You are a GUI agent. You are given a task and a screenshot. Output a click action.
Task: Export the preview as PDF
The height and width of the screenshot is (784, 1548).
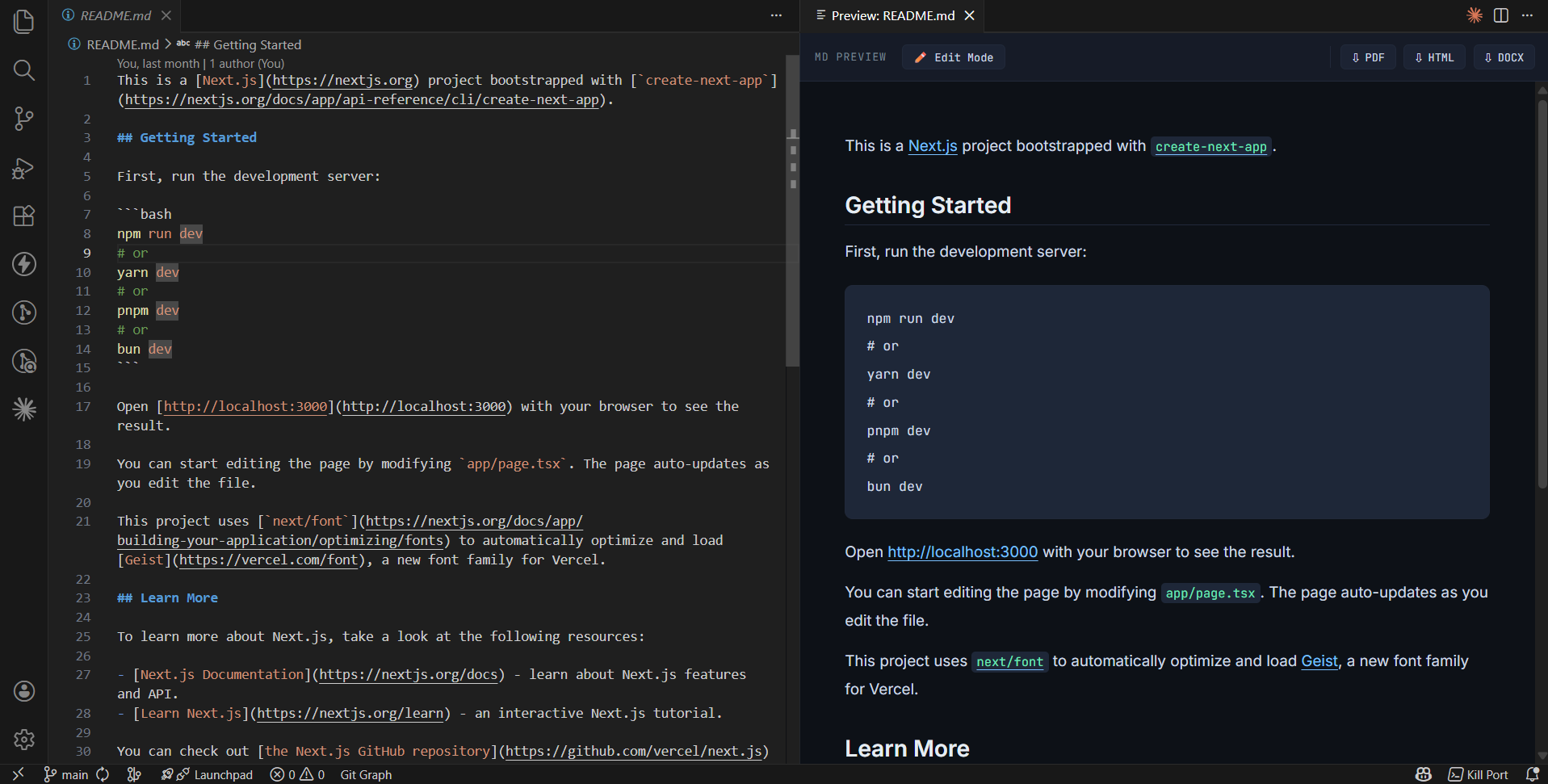(1367, 57)
